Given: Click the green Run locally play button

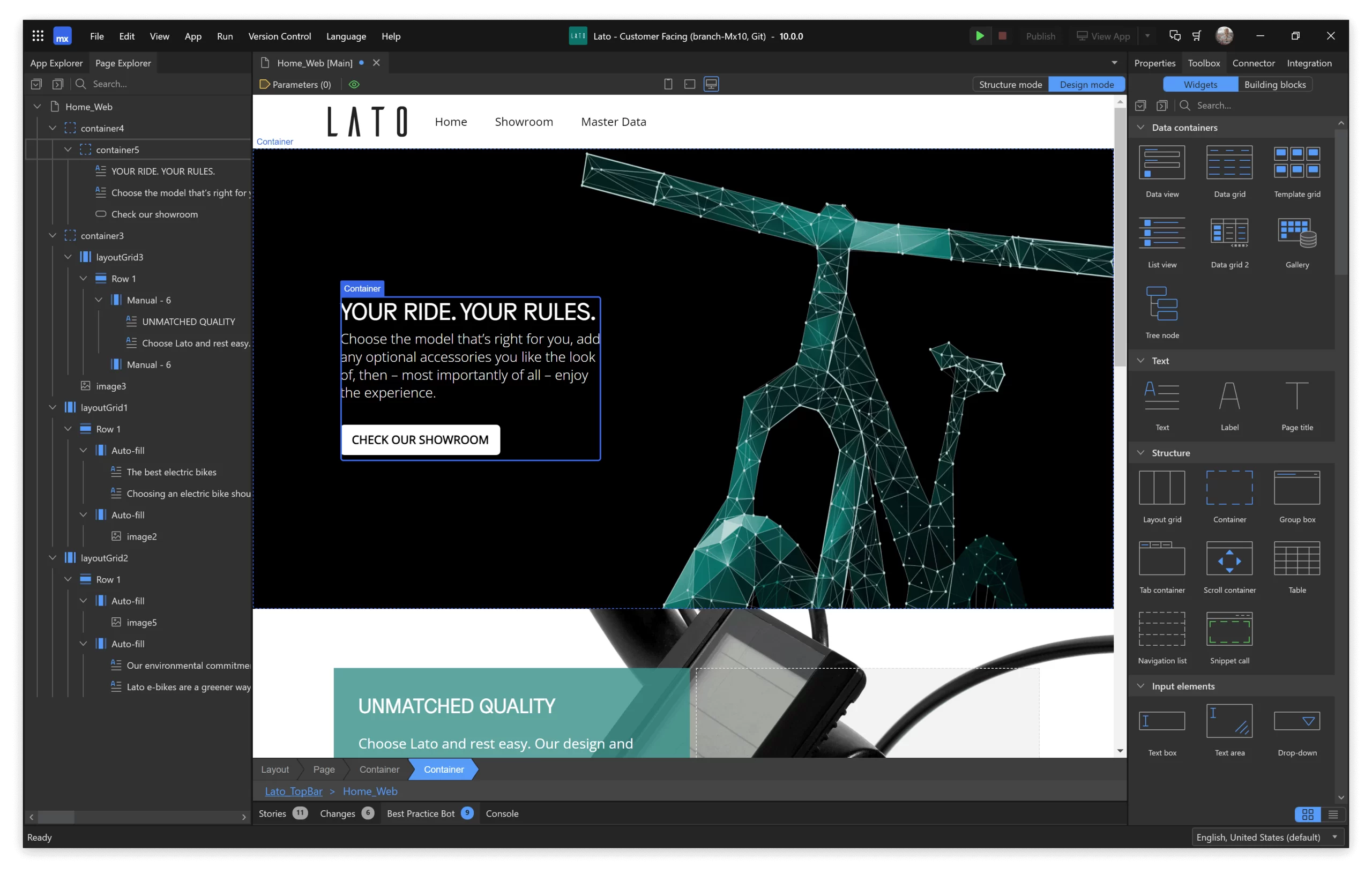Looking at the screenshot, I should [980, 36].
